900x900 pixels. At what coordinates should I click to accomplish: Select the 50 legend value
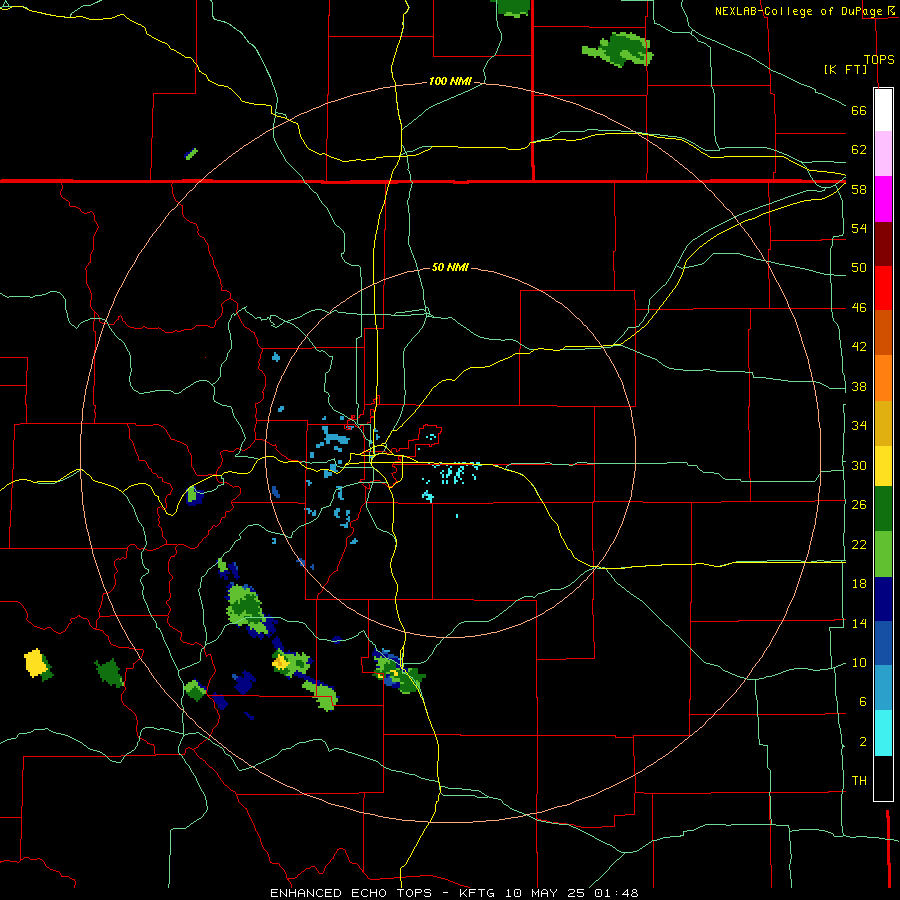pos(859,267)
